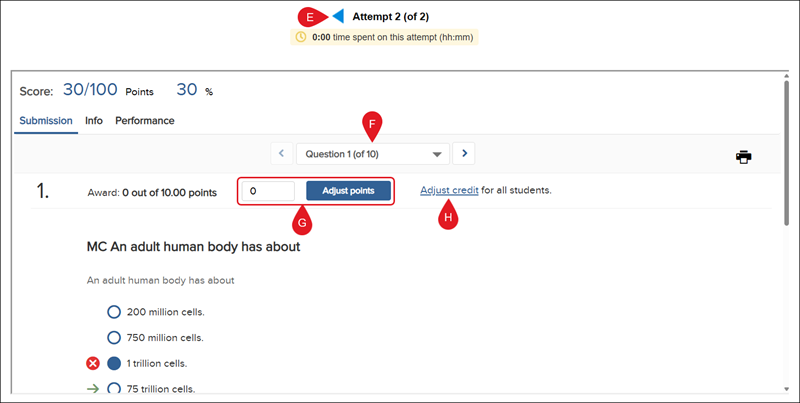Open the Performance tab
800x403 pixels.
point(145,121)
